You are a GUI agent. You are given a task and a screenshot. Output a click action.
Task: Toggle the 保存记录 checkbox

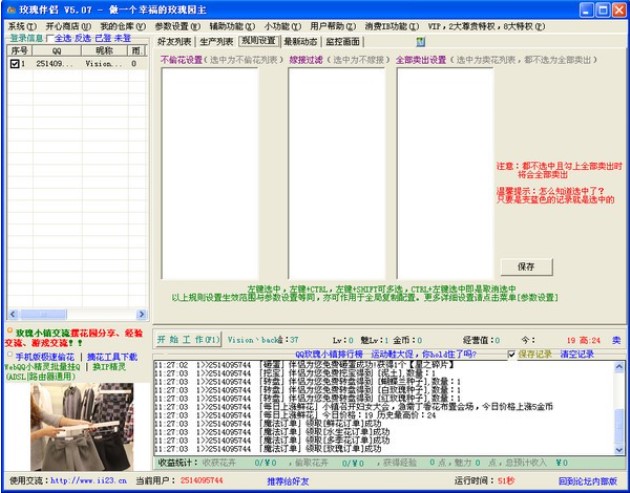click(x=512, y=354)
